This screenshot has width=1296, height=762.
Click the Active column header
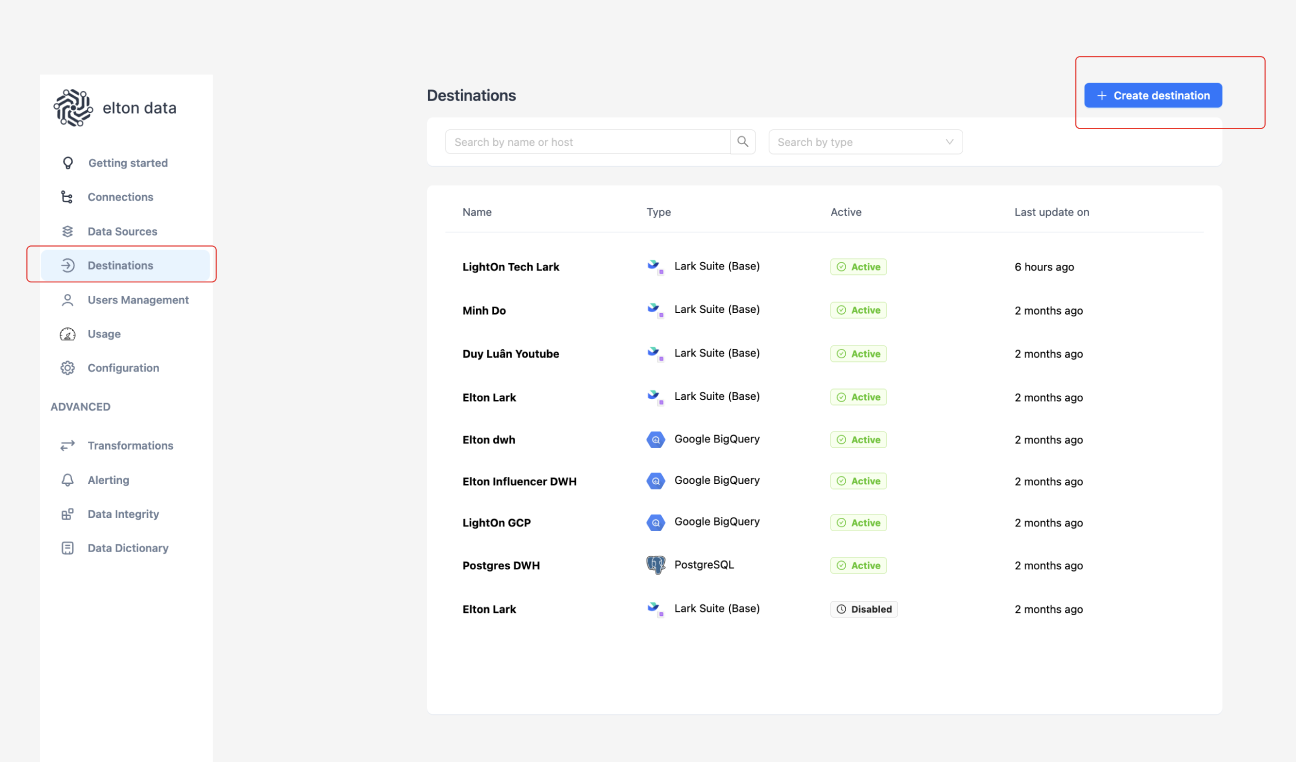(x=846, y=212)
